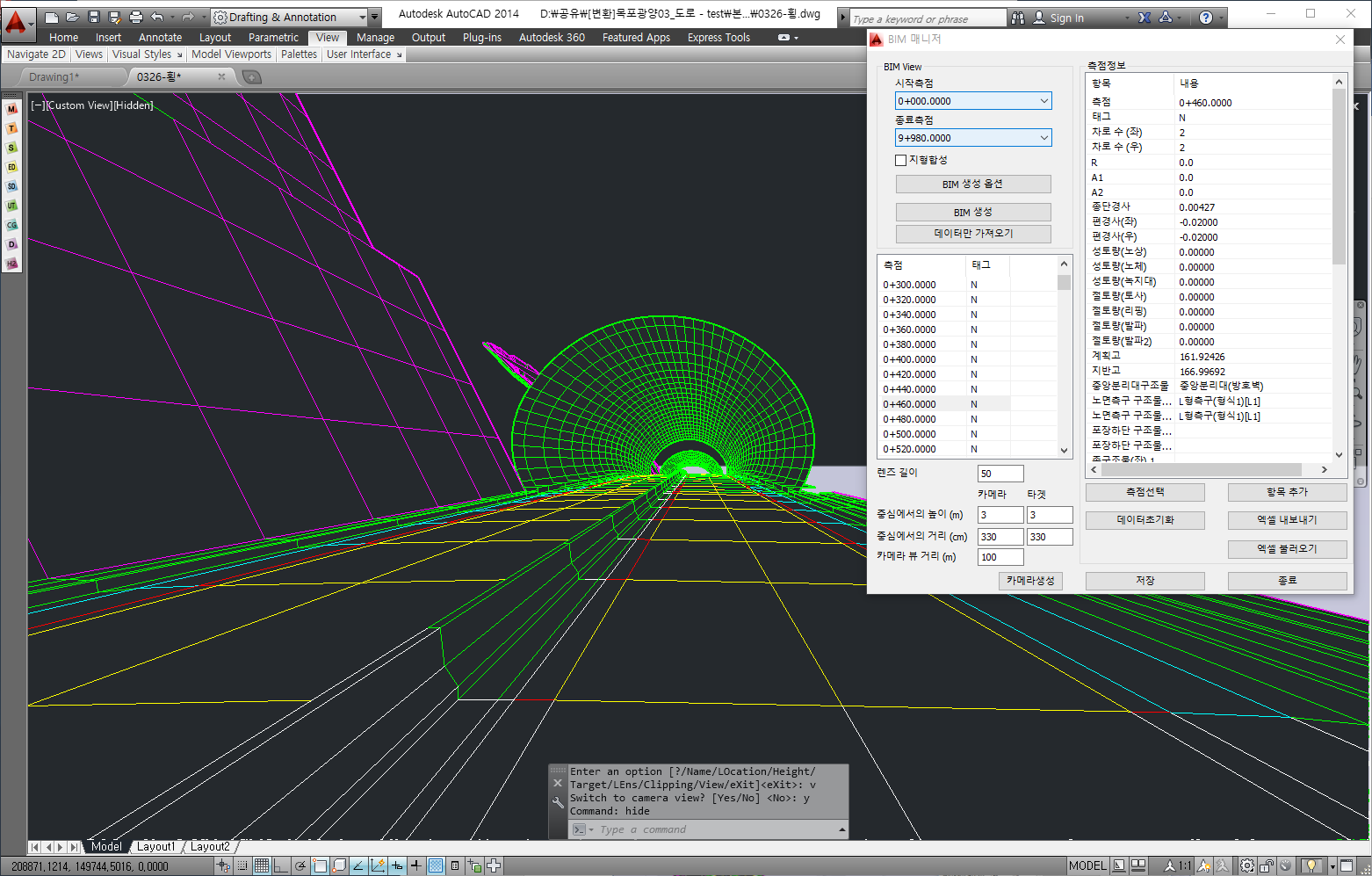Screen dimensions: 1372x876
Task: Open the AutoCAD application menu logo
Action: tap(17, 21)
